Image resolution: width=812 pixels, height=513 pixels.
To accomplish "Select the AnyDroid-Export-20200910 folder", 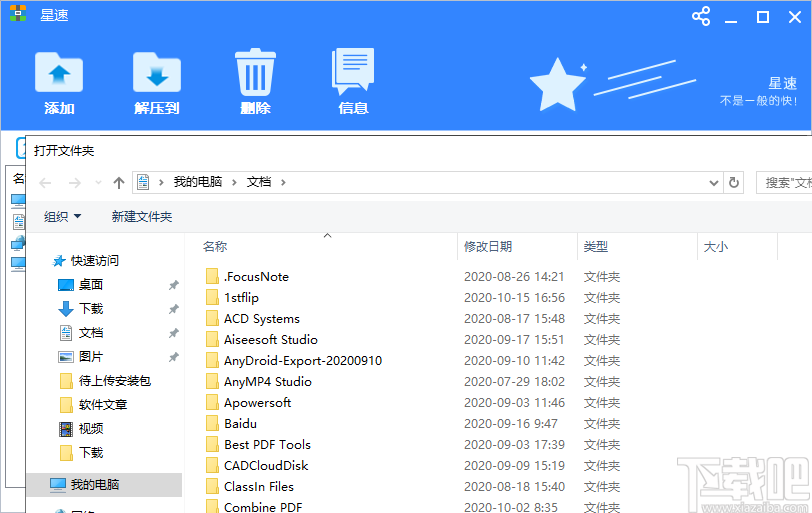I will pos(303,360).
